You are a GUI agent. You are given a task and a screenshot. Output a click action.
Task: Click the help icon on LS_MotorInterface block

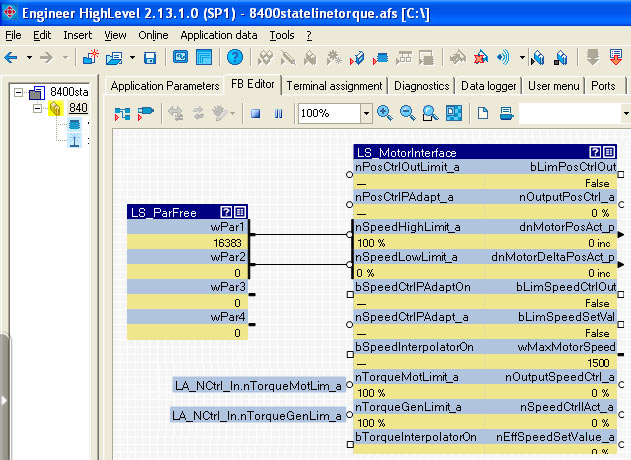click(x=595, y=152)
